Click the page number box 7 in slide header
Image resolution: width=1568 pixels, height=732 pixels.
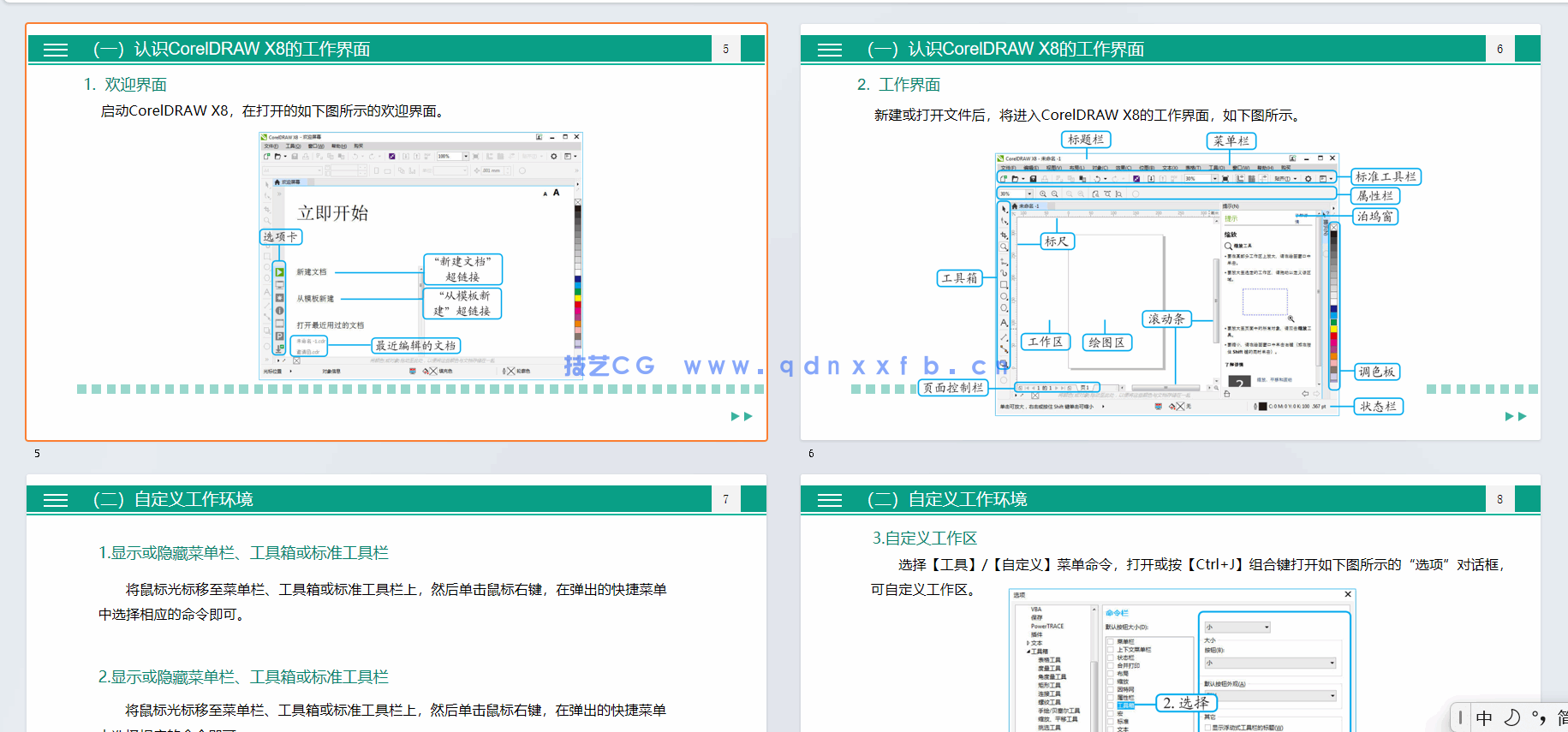725,499
